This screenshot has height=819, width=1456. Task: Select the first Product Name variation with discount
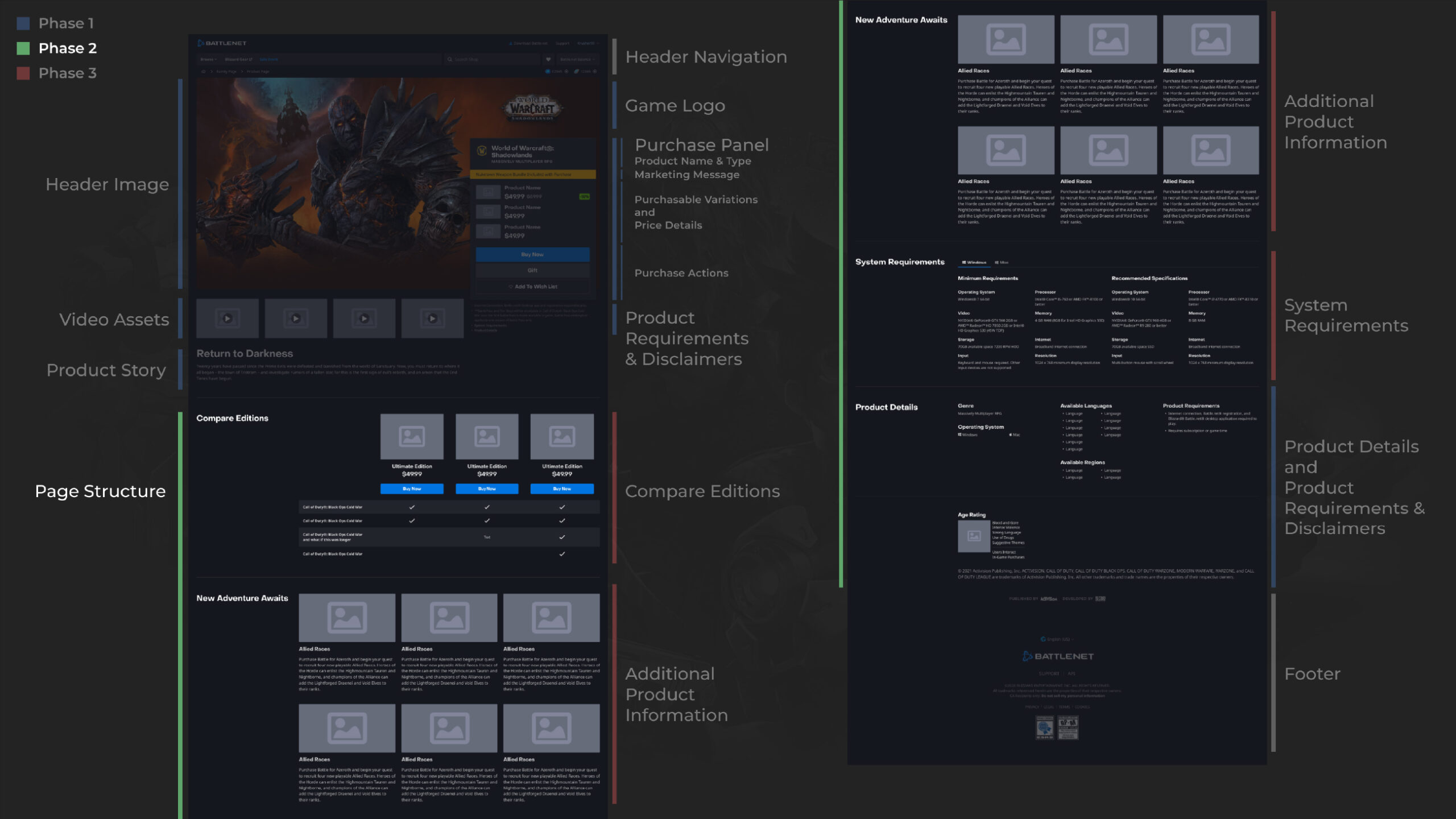pyautogui.click(x=532, y=192)
